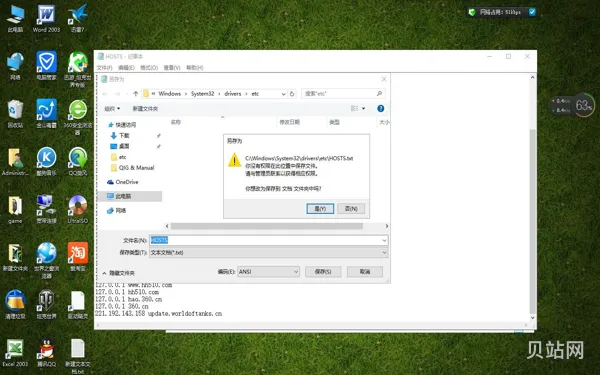Click System32 in address breadcrumb
Screen dimensions: 600x375
click(202, 94)
